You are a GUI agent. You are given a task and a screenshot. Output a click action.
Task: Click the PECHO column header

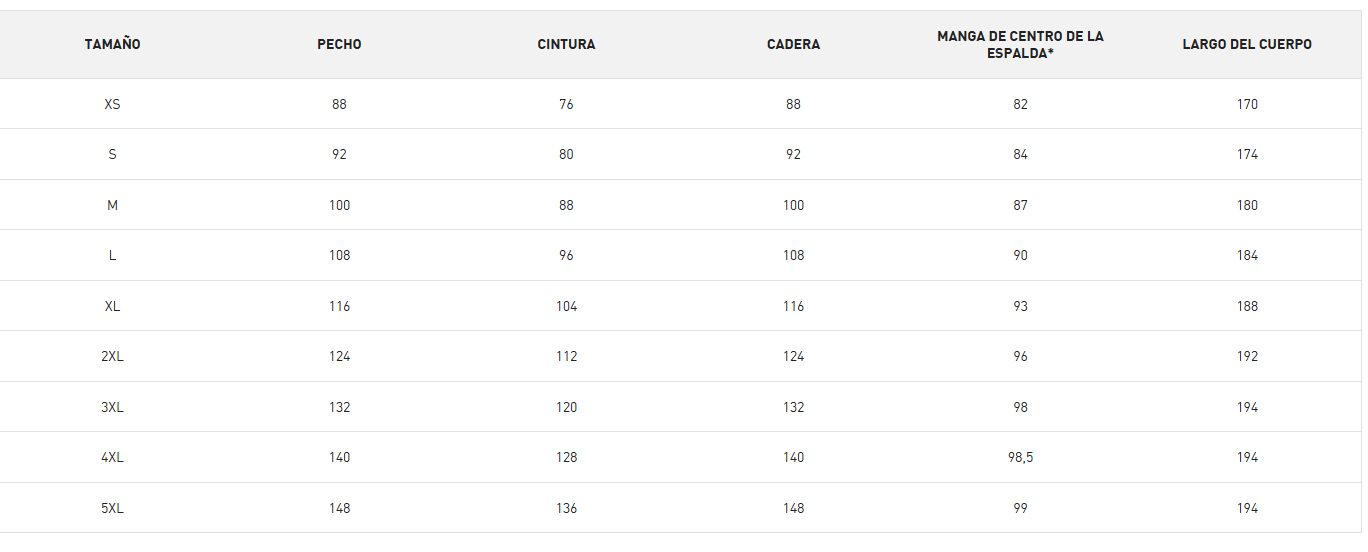tap(339, 45)
